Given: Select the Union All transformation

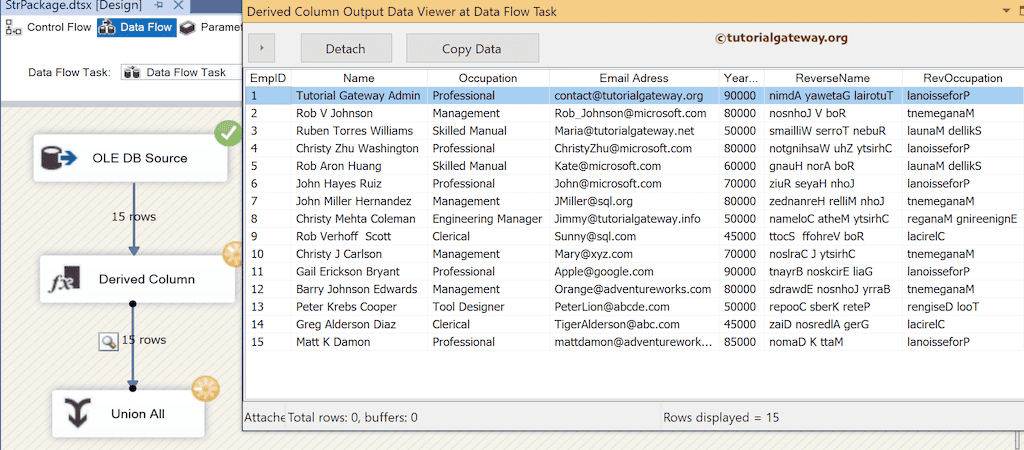Looking at the screenshot, I should [x=128, y=413].
